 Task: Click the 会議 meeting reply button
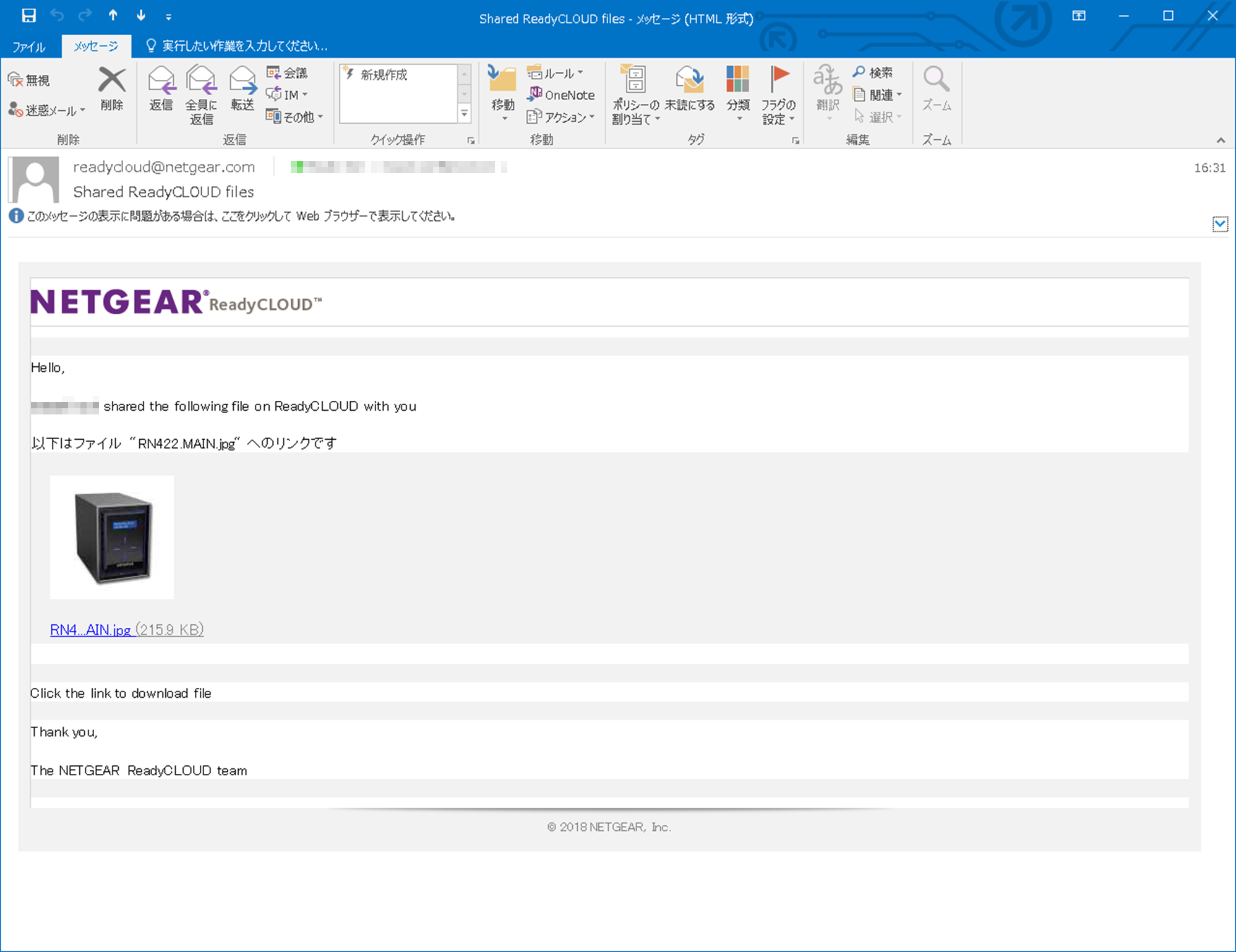point(286,73)
